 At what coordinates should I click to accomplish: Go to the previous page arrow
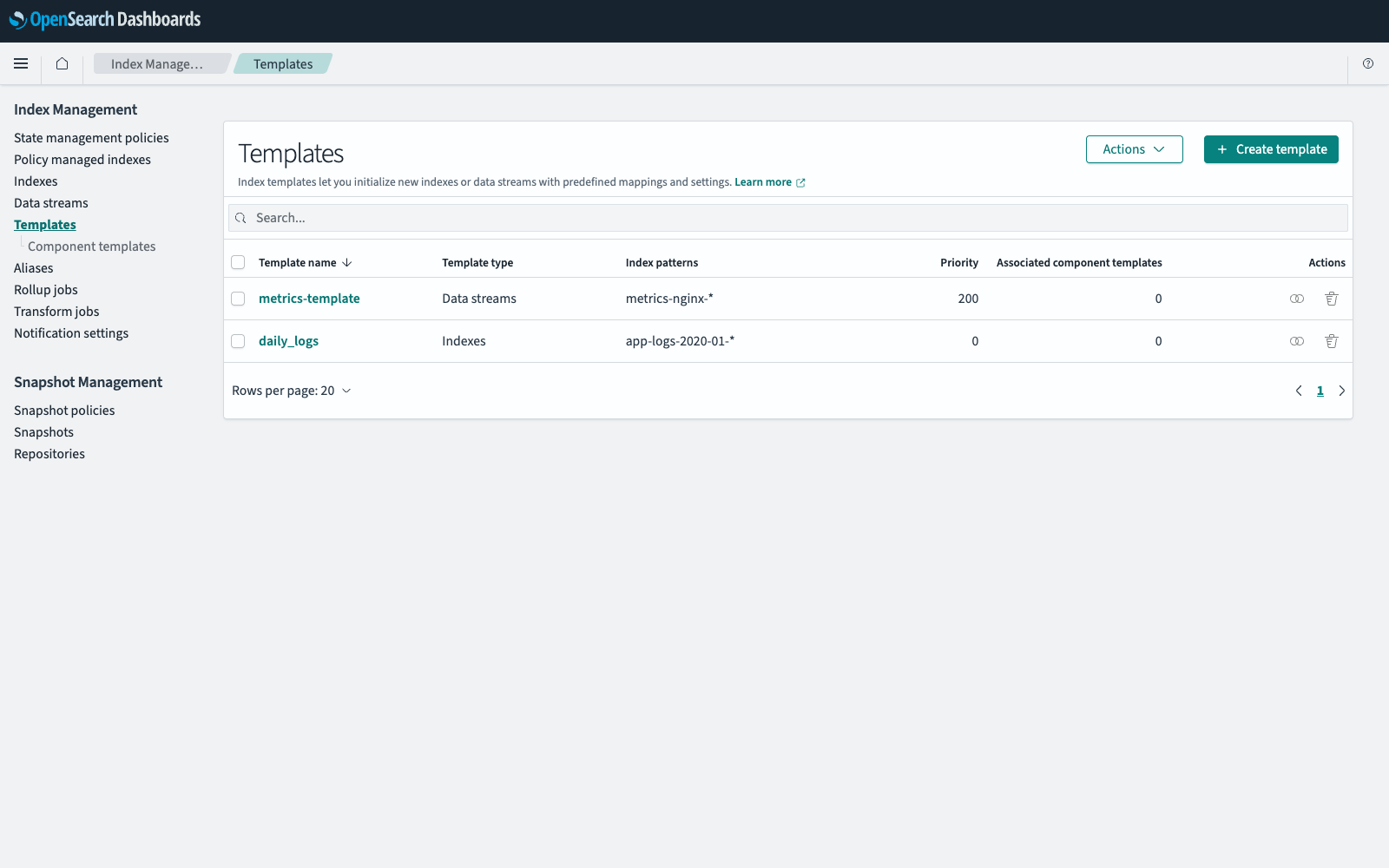point(1299,391)
